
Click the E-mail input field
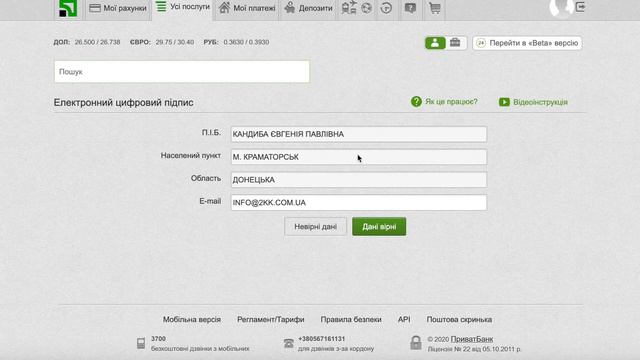point(359,203)
